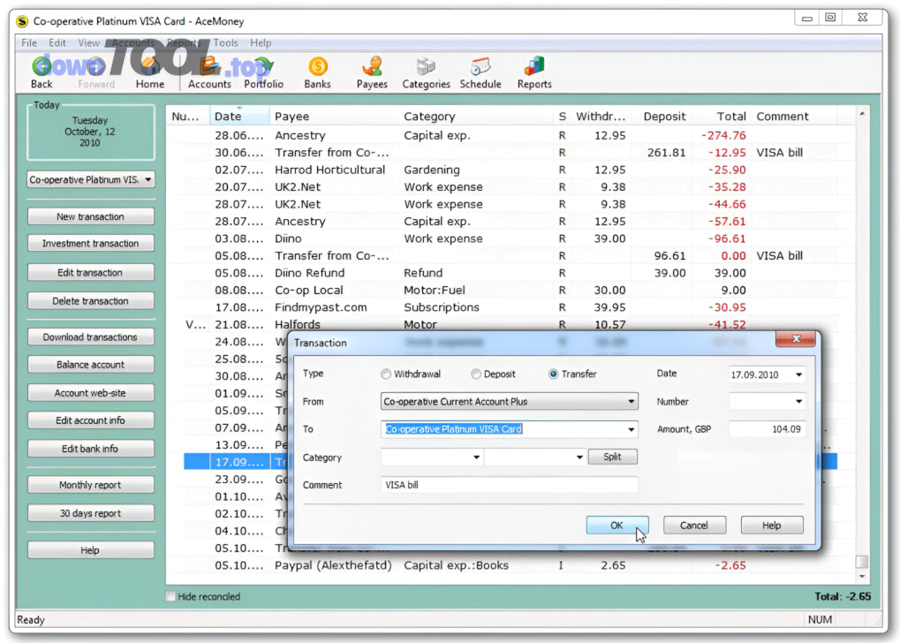The width and height of the screenshot is (900, 643).
Task: Open the Accounts toolbar icon
Action: click(210, 73)
